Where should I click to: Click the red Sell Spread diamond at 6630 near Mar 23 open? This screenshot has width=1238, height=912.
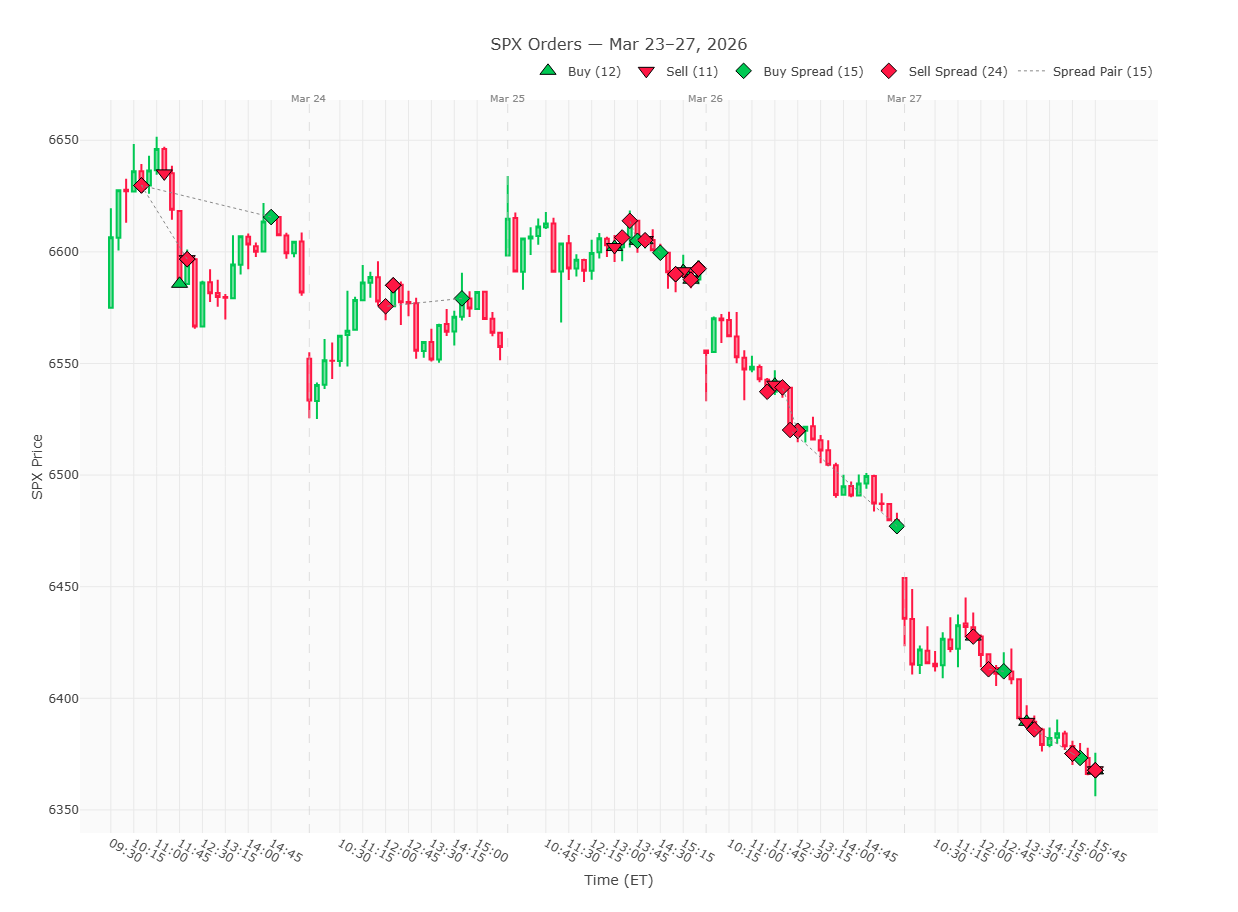139,184
